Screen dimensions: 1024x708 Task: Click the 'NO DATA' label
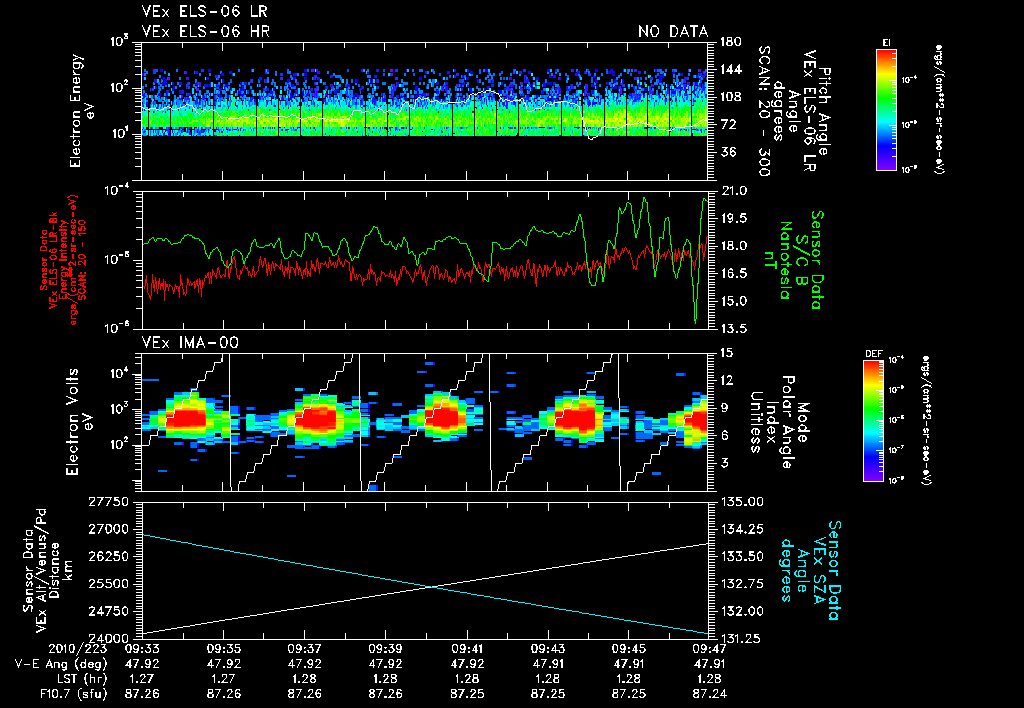coord(673,31)
